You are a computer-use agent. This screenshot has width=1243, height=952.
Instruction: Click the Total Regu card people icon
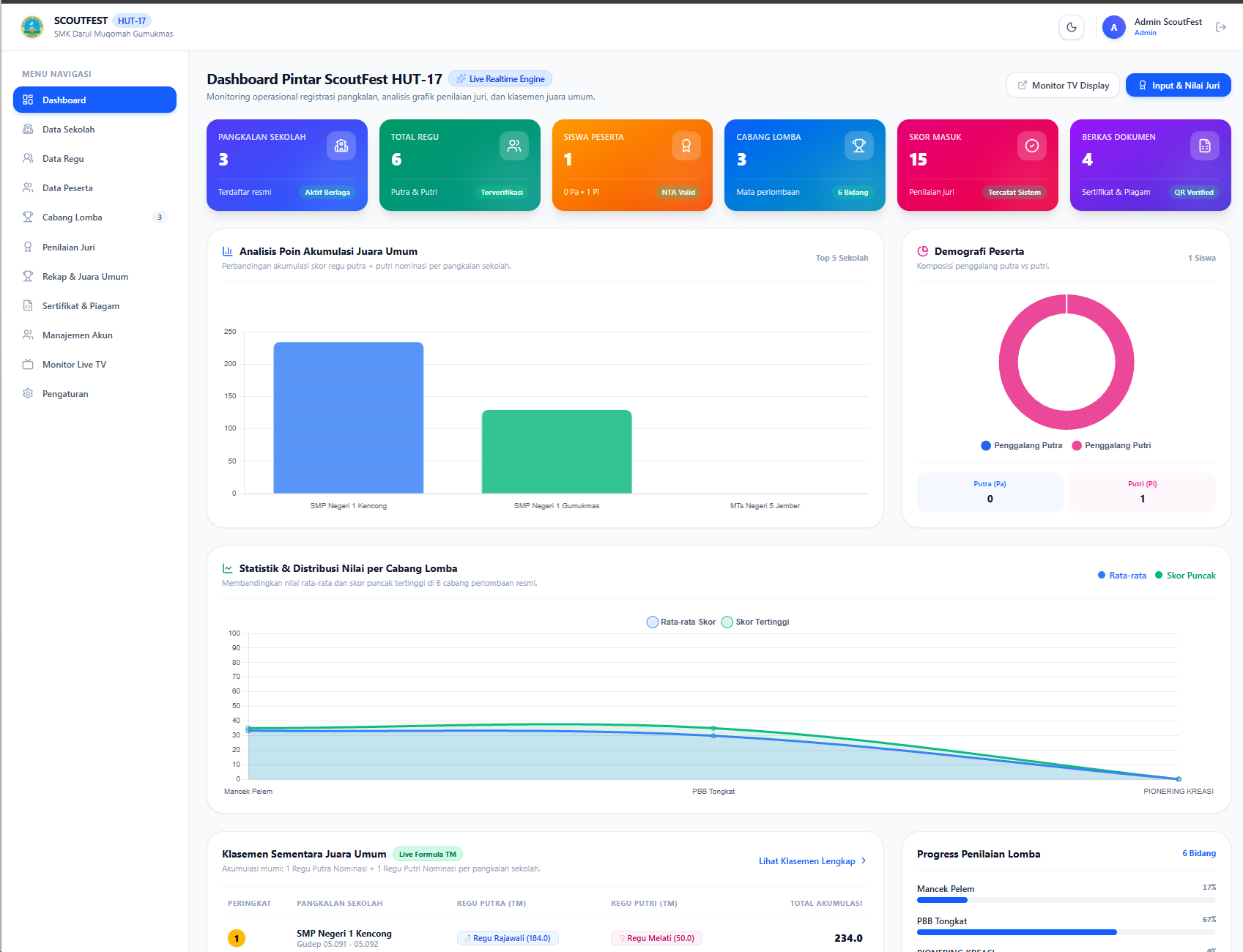click(x=514, y=146)
